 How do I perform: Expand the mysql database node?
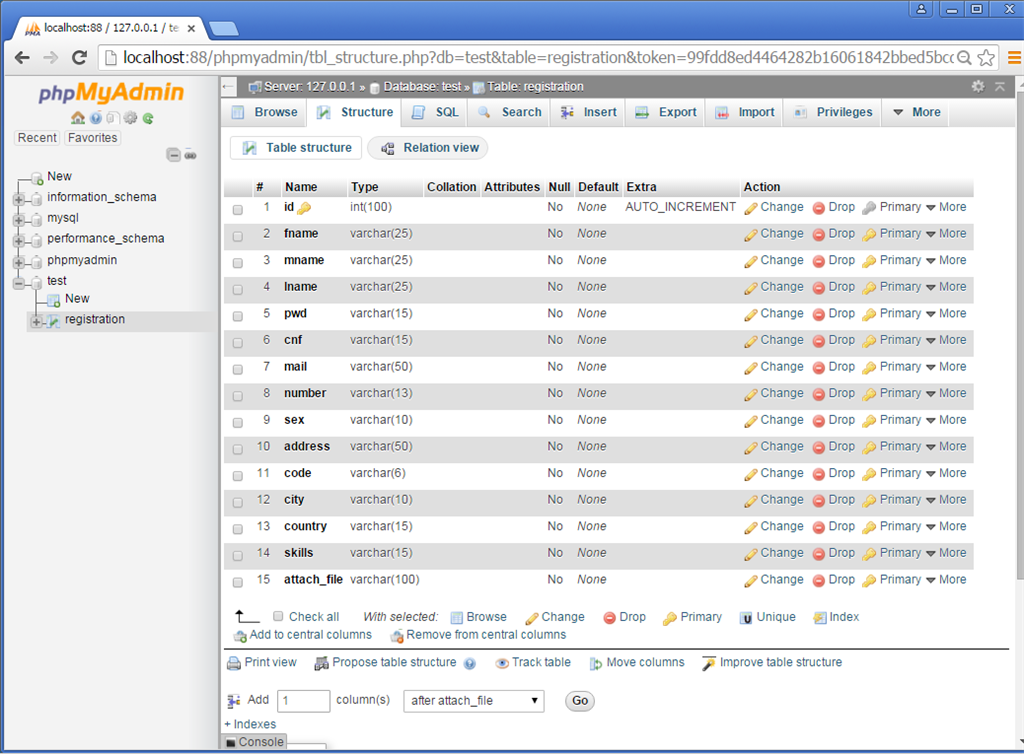19,219
